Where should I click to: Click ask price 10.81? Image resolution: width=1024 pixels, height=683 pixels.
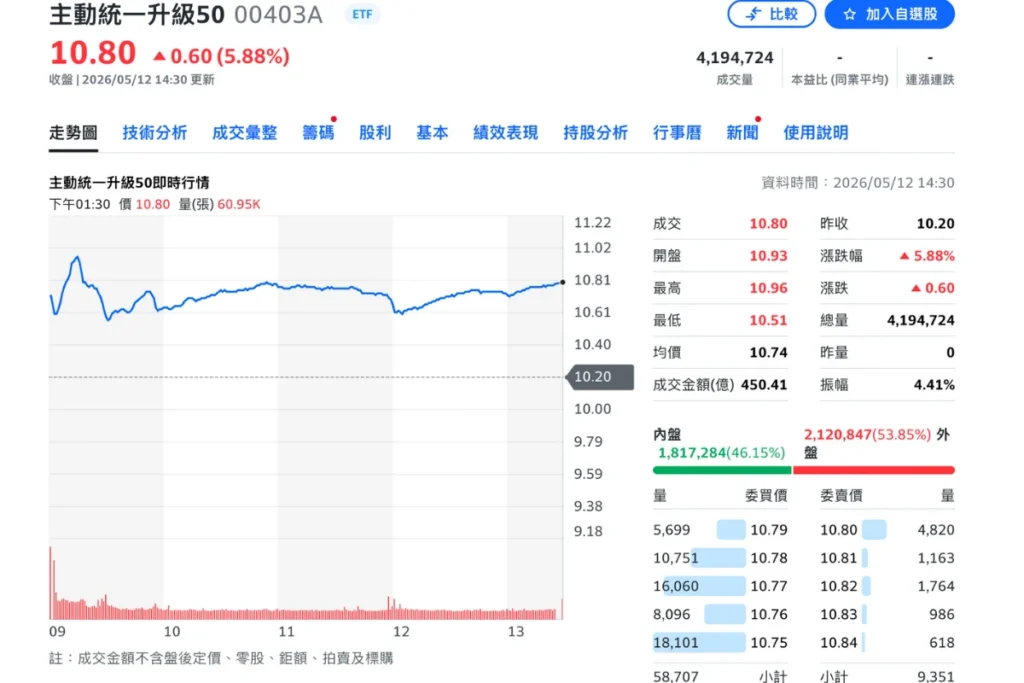pos(839,558)
